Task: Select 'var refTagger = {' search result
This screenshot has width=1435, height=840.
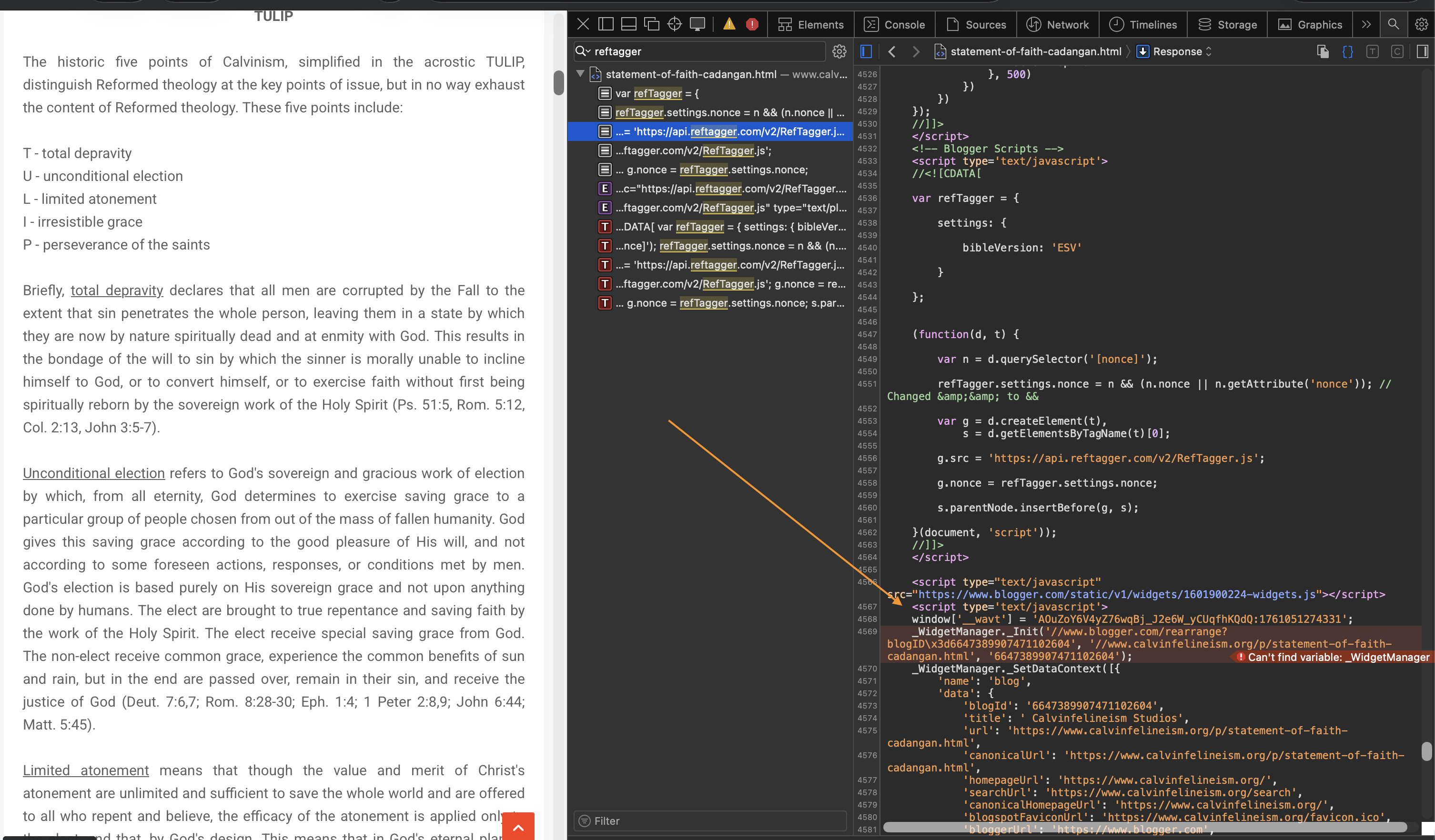Action: (x=657, y=93)
